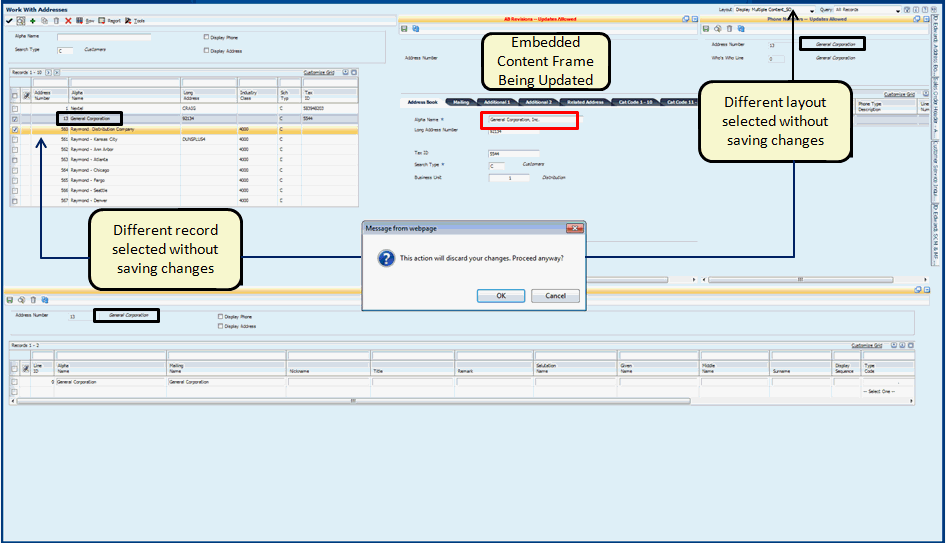Switch to the Cat Code 1 - 10 tab
The width and height of the screenshot is (946, 543).
[635, 102]
